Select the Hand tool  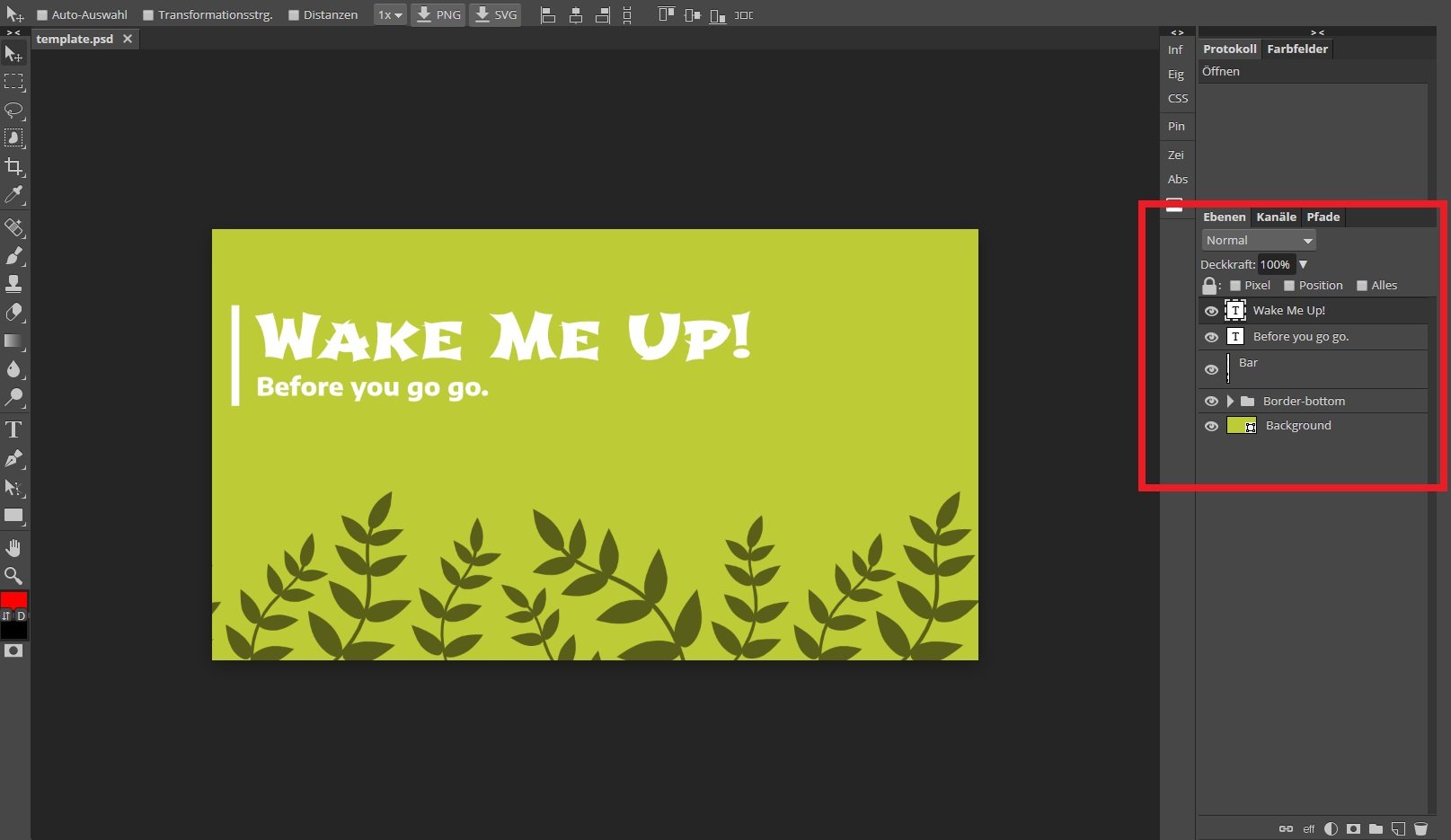(x=13, y=548)
